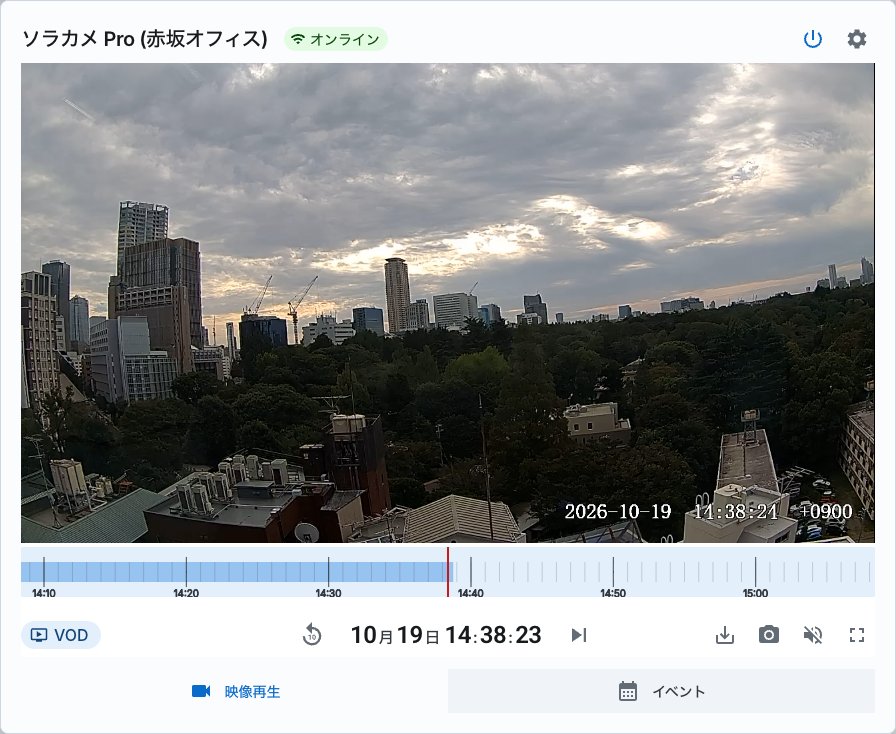This screenshot has width=896, height=734.
Task: Click 14:40 tick on the timeline
Action: 471,577
